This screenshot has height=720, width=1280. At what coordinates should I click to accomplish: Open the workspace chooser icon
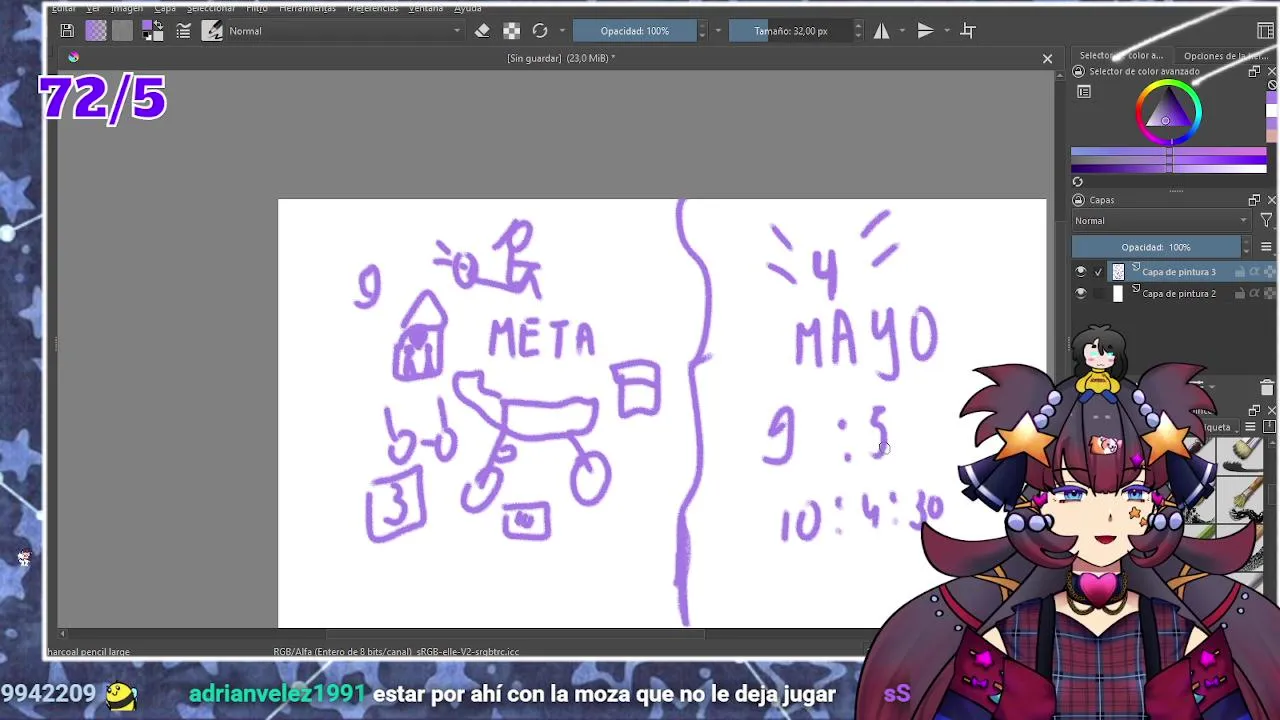click(x=1266, y=31)
